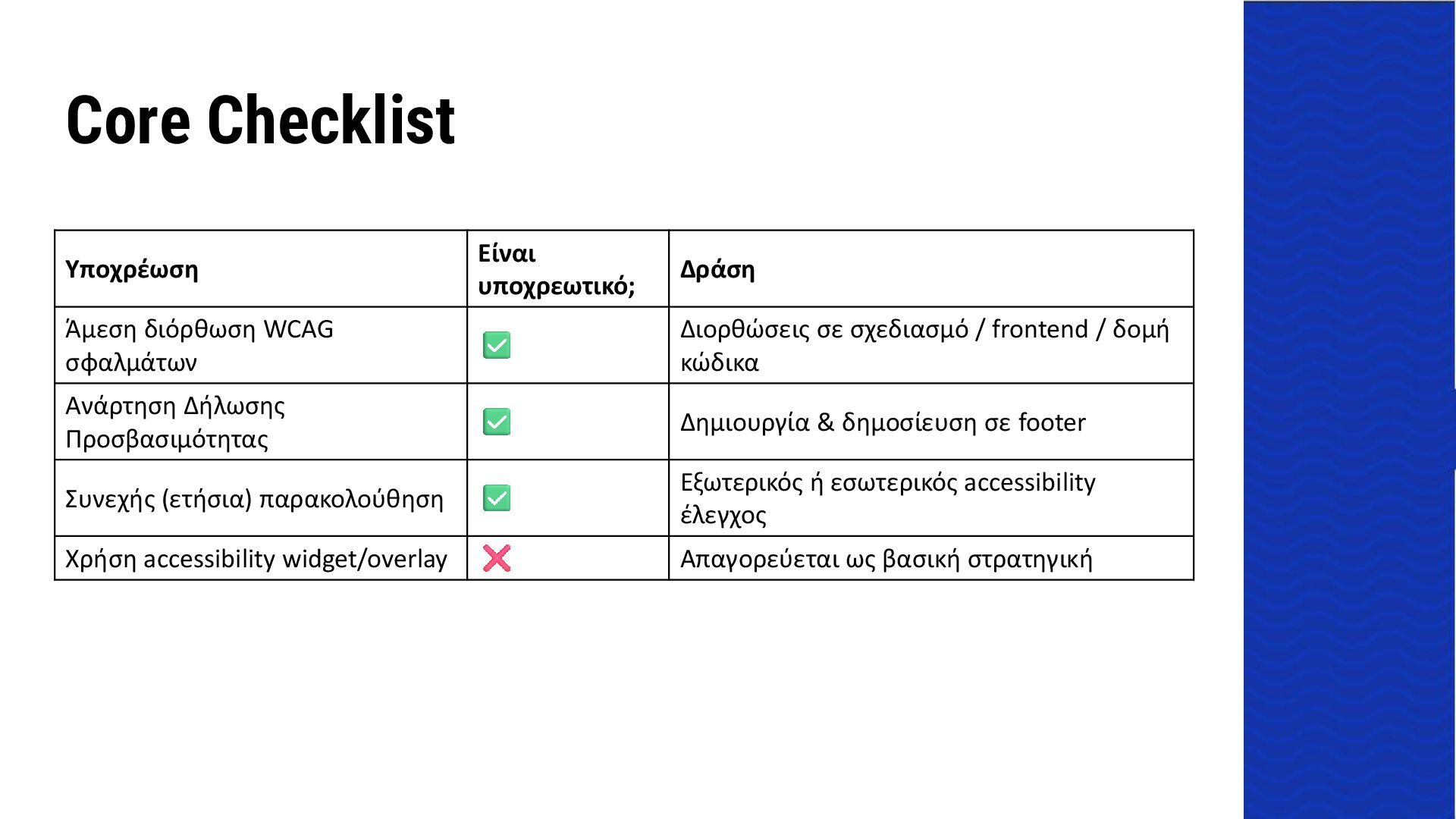1456x819 pixels.
Task: Click the green checkmark for παρακολούθηση row
Action: click(x=497, y=498)
